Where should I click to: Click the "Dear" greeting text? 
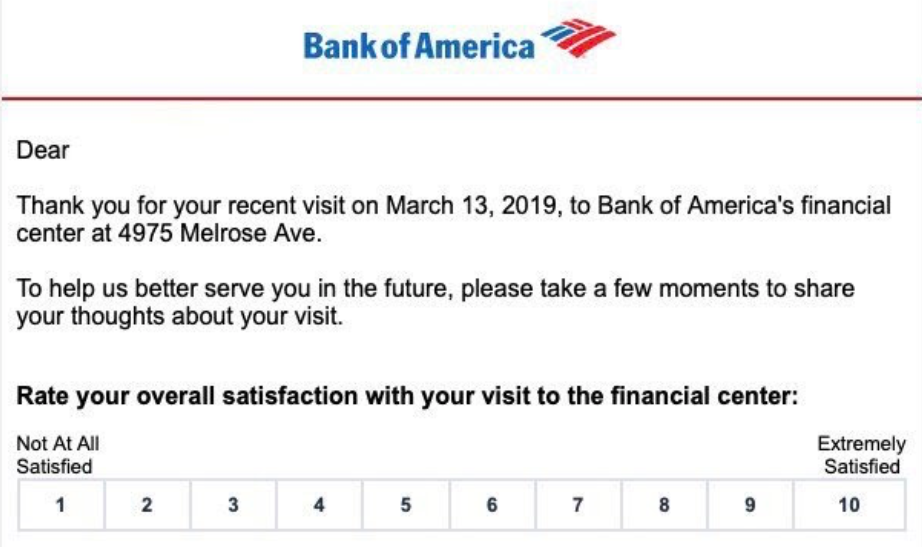click(42, 150)
